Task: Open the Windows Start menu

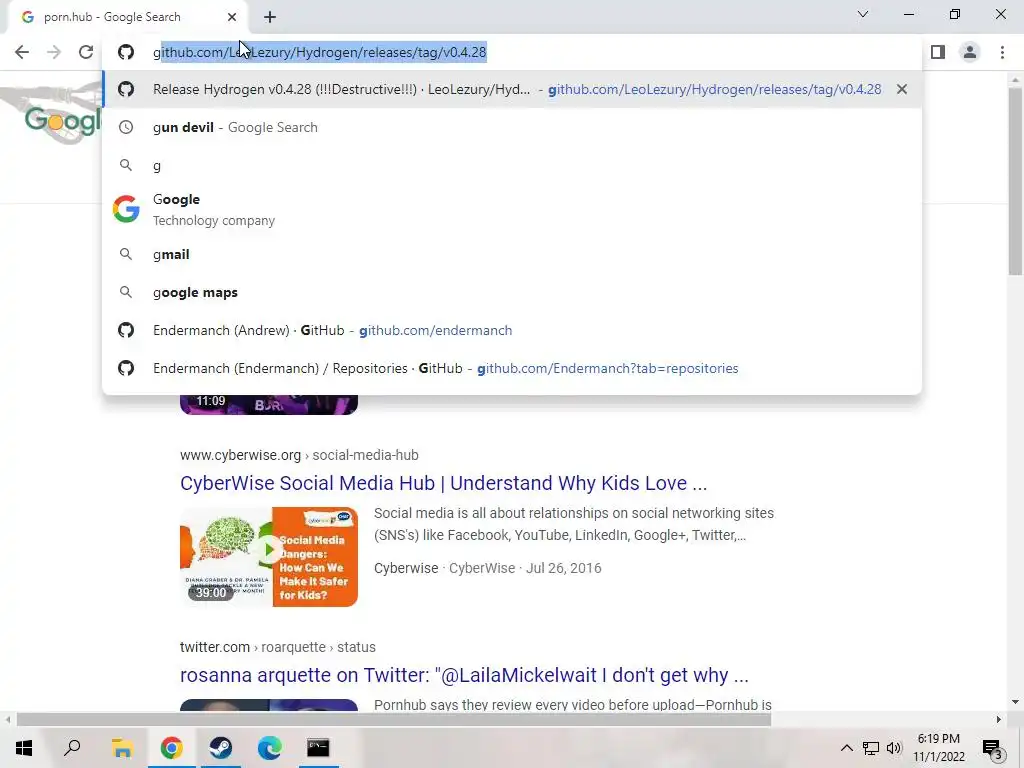Action: [x=24, y=748]
